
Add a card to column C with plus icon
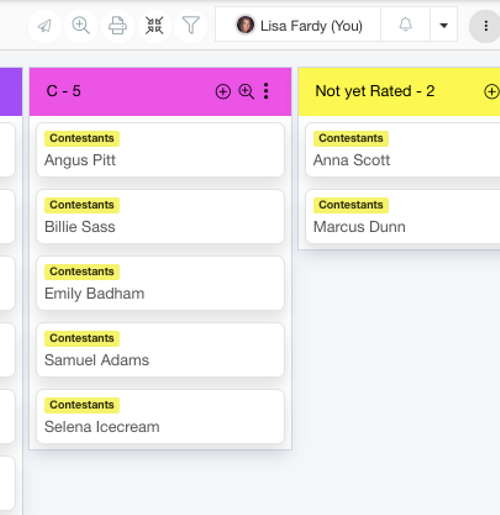[x=223, y=91]
